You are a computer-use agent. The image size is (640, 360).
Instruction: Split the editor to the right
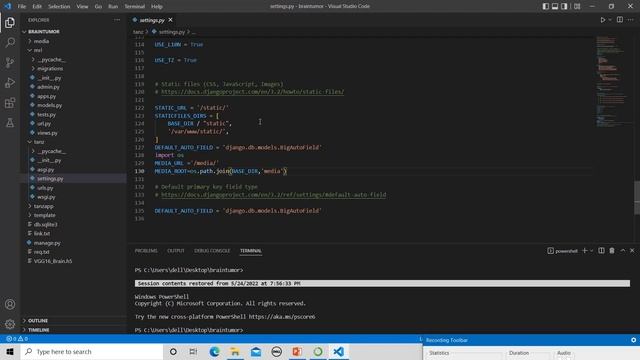click(x=620, y=20)
